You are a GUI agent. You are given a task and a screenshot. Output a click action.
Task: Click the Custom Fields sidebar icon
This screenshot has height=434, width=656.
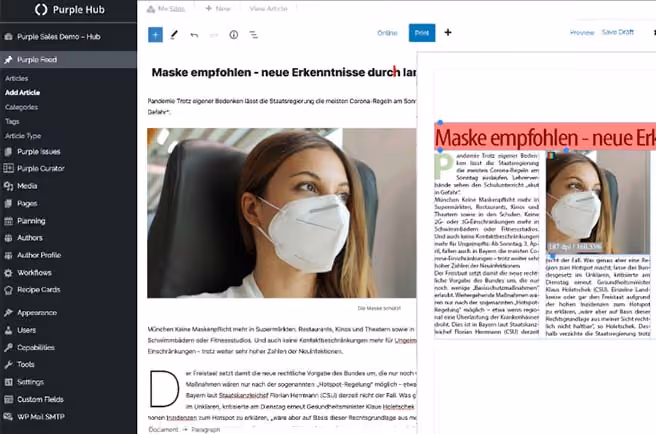click(x=8, y=399)
